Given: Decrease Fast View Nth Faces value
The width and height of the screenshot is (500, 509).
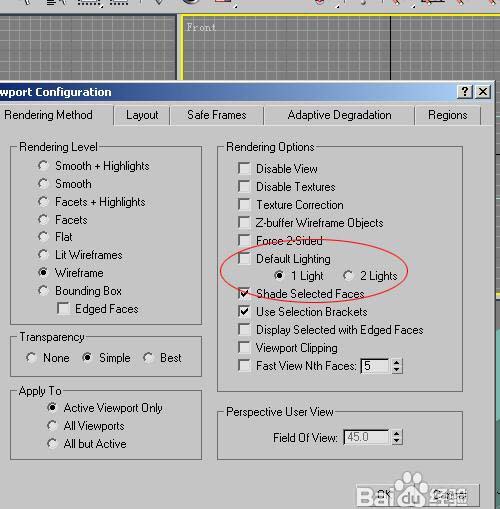Looking at the screenshot, I should (x=396, y=369).
